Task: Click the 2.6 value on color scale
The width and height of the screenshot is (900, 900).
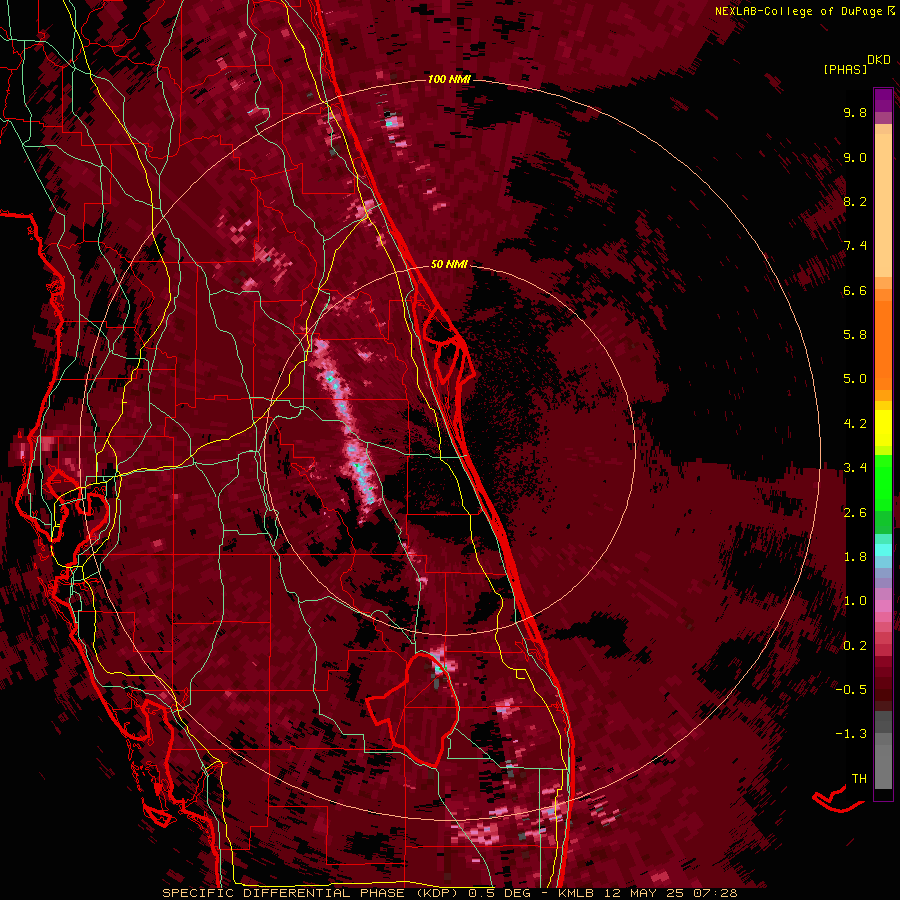Action: 855,513
